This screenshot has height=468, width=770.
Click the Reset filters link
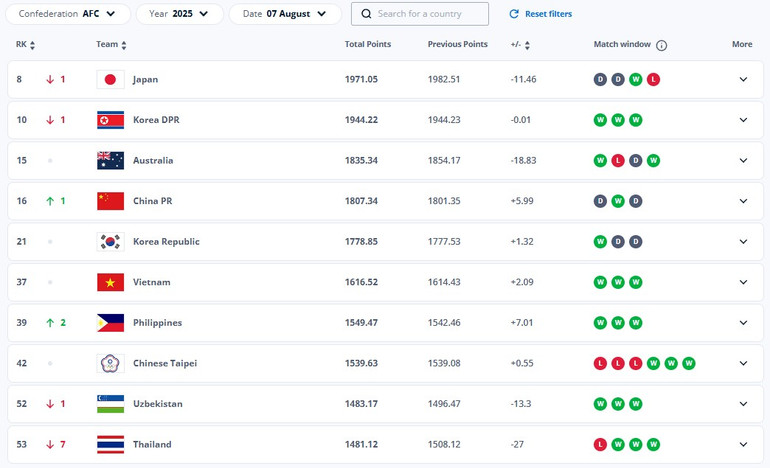pos(548,14)
